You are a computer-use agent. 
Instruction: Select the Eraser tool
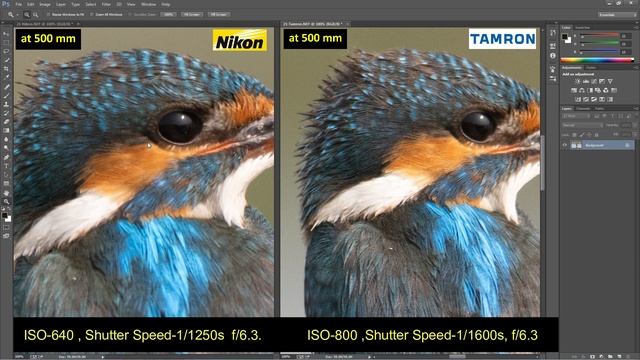click(6, 122)
